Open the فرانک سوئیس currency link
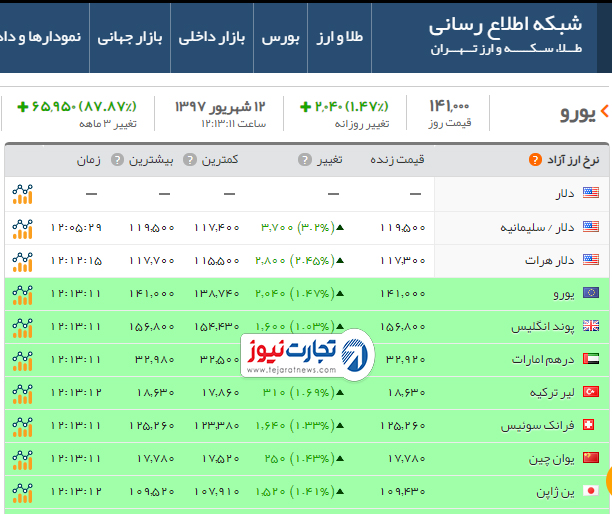Screen dimensions: 612x514 (x=537, y=425)
